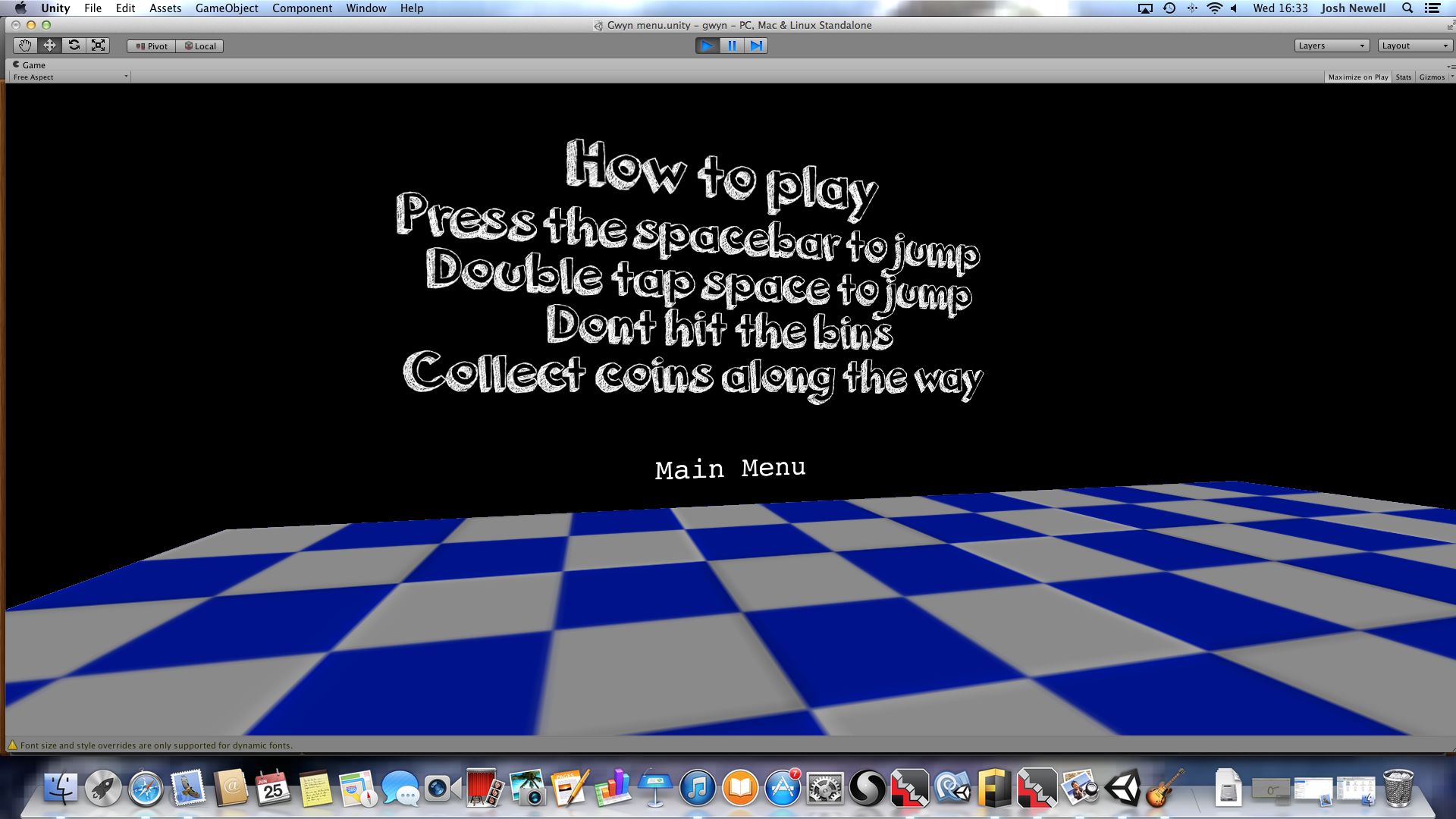The width and height of the screenshot is (1456, 819).
Task: Select the Hand tool in toolbar
Action: coord(25,45)
